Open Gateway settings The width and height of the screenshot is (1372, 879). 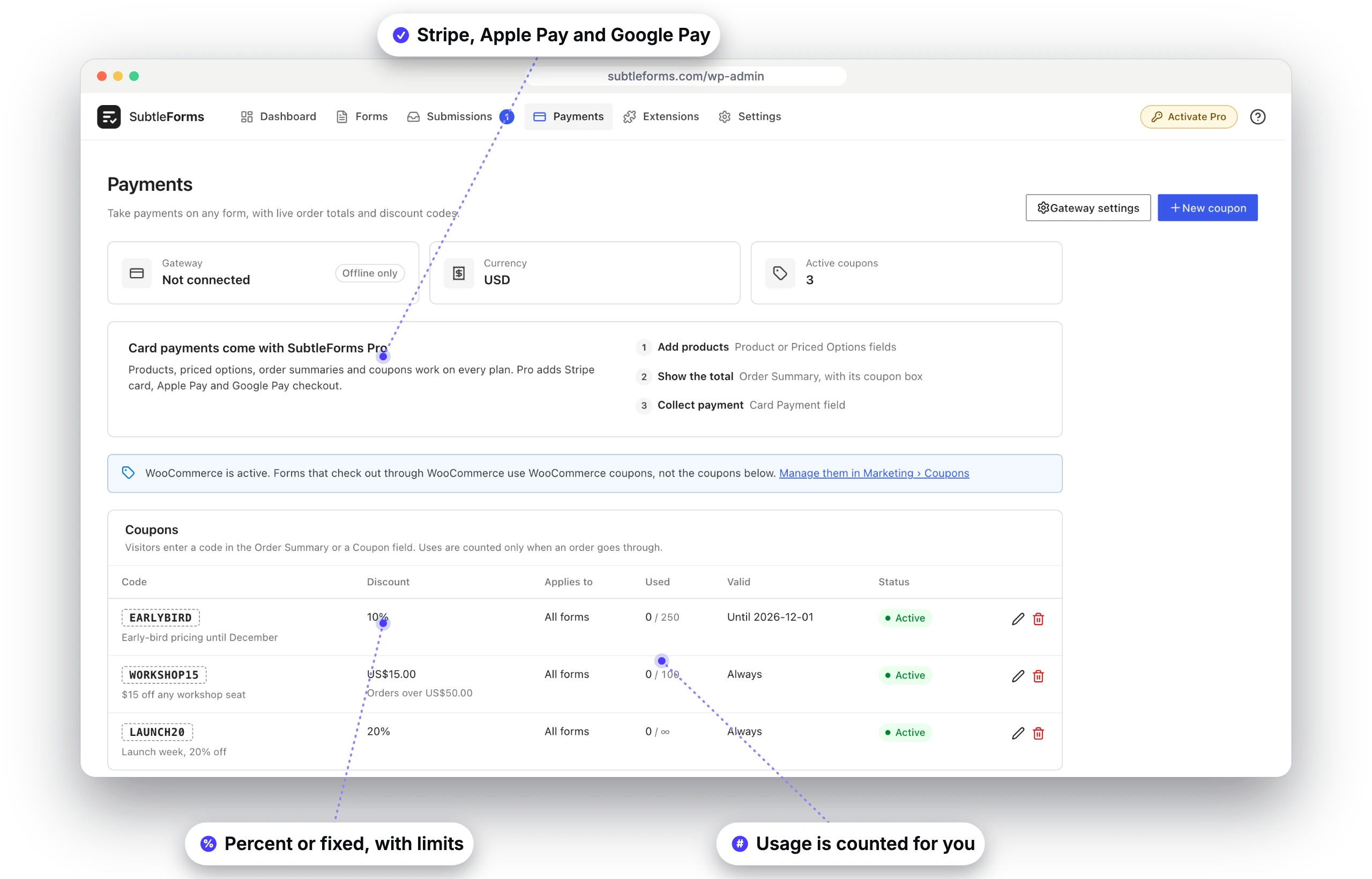coord(1088,208)
